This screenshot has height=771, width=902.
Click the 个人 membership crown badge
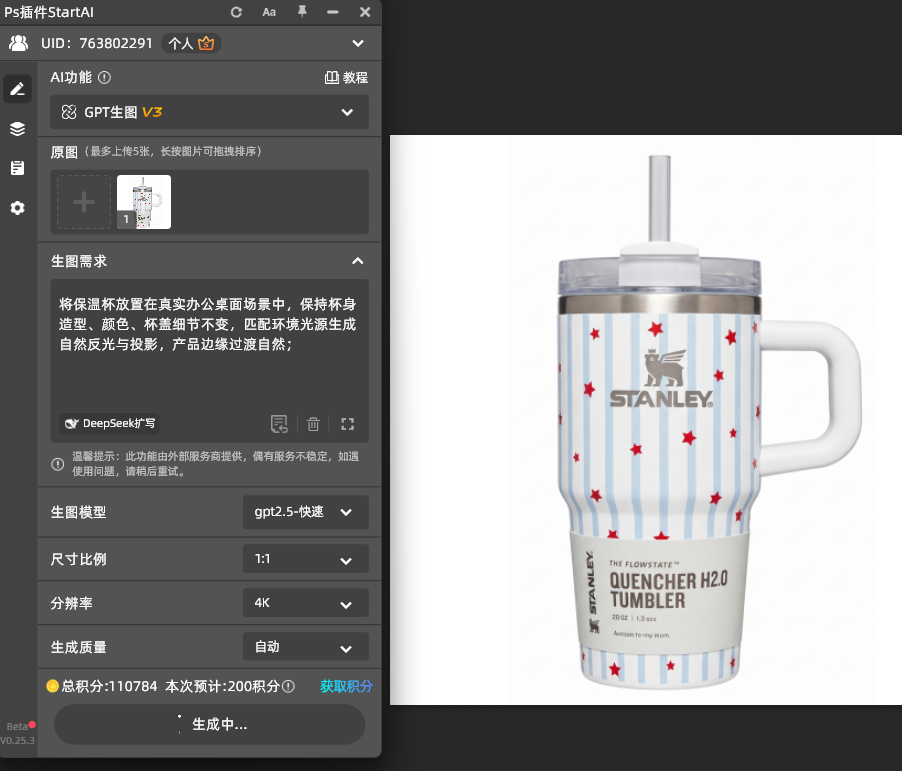click(191, 43)
